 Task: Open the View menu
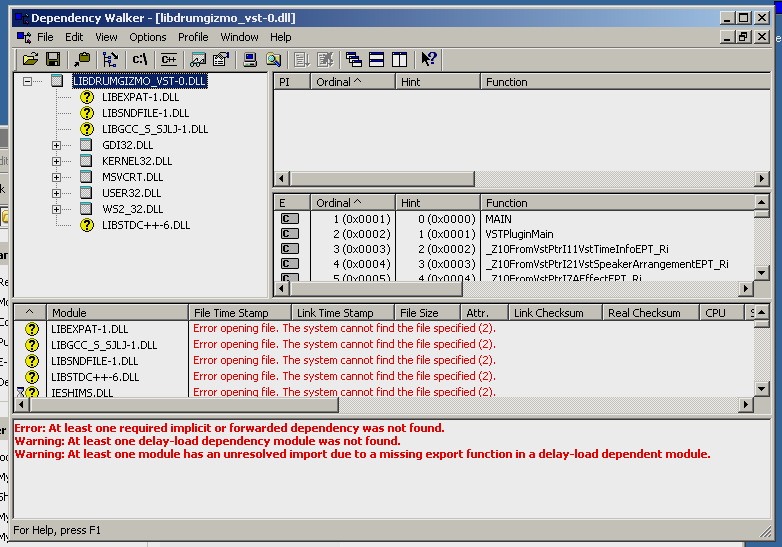pos(106,37)
